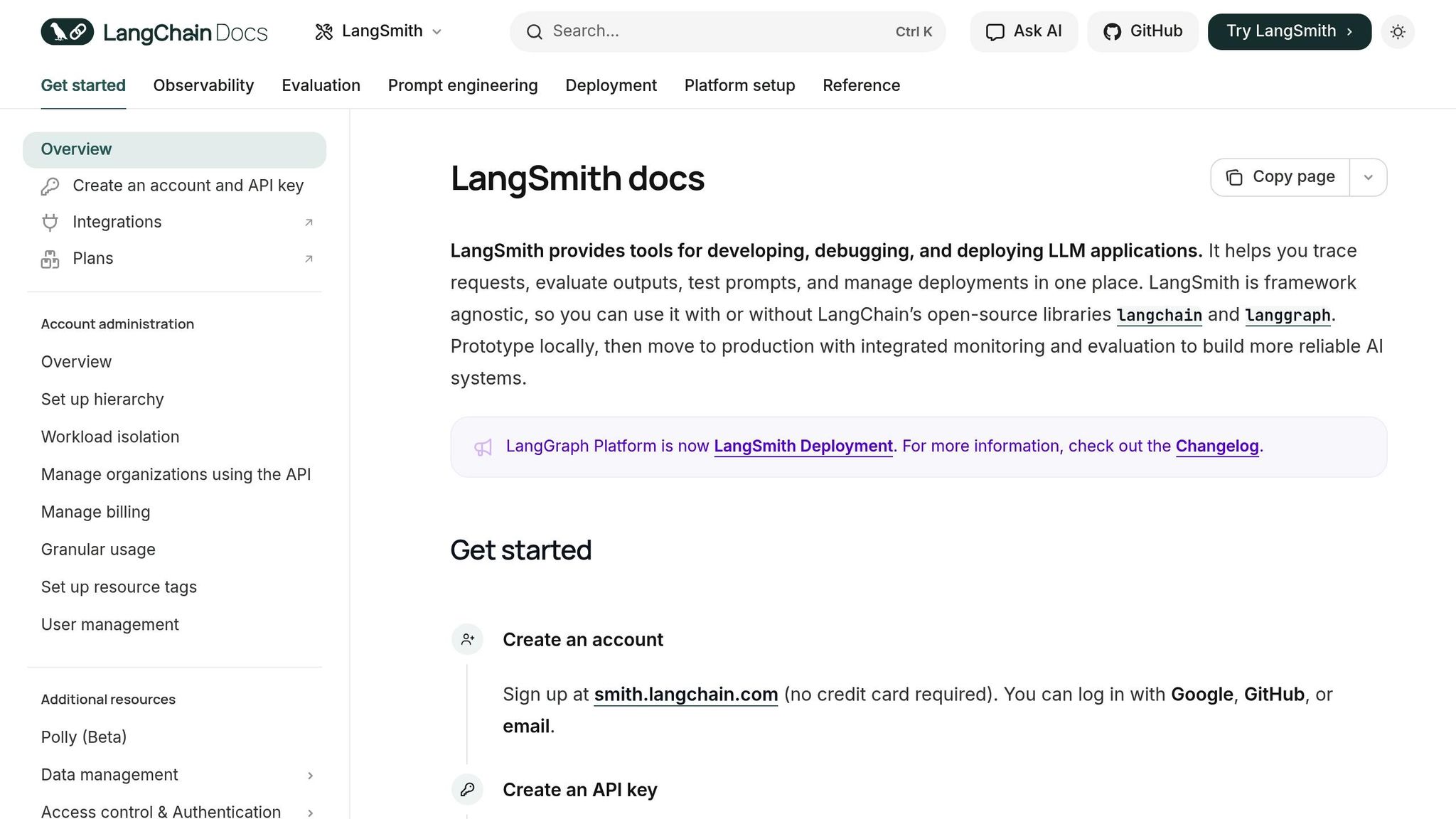This screenshot has height=819, width=1456.
Task: Open Integrations via its external link arrow
Action: [308, 223]
